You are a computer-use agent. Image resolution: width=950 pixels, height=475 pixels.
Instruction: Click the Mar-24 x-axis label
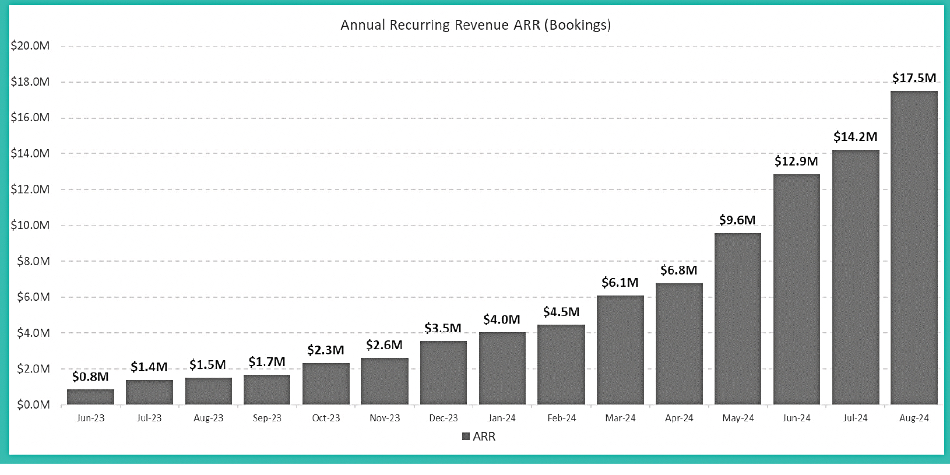coord(620,417)
